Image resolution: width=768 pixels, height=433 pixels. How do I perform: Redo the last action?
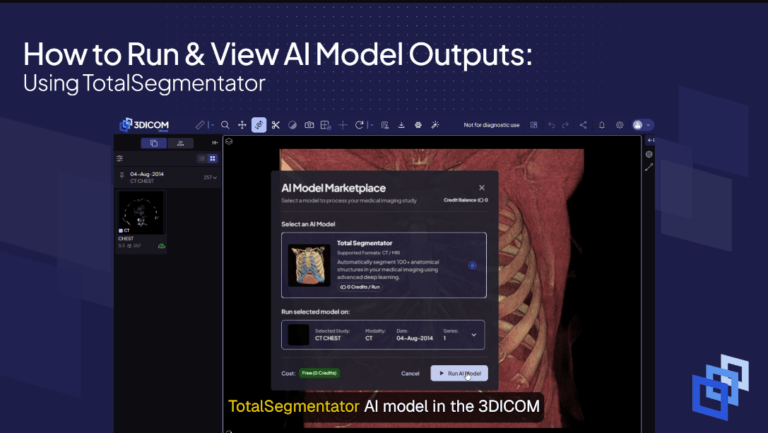click(566, 125)
